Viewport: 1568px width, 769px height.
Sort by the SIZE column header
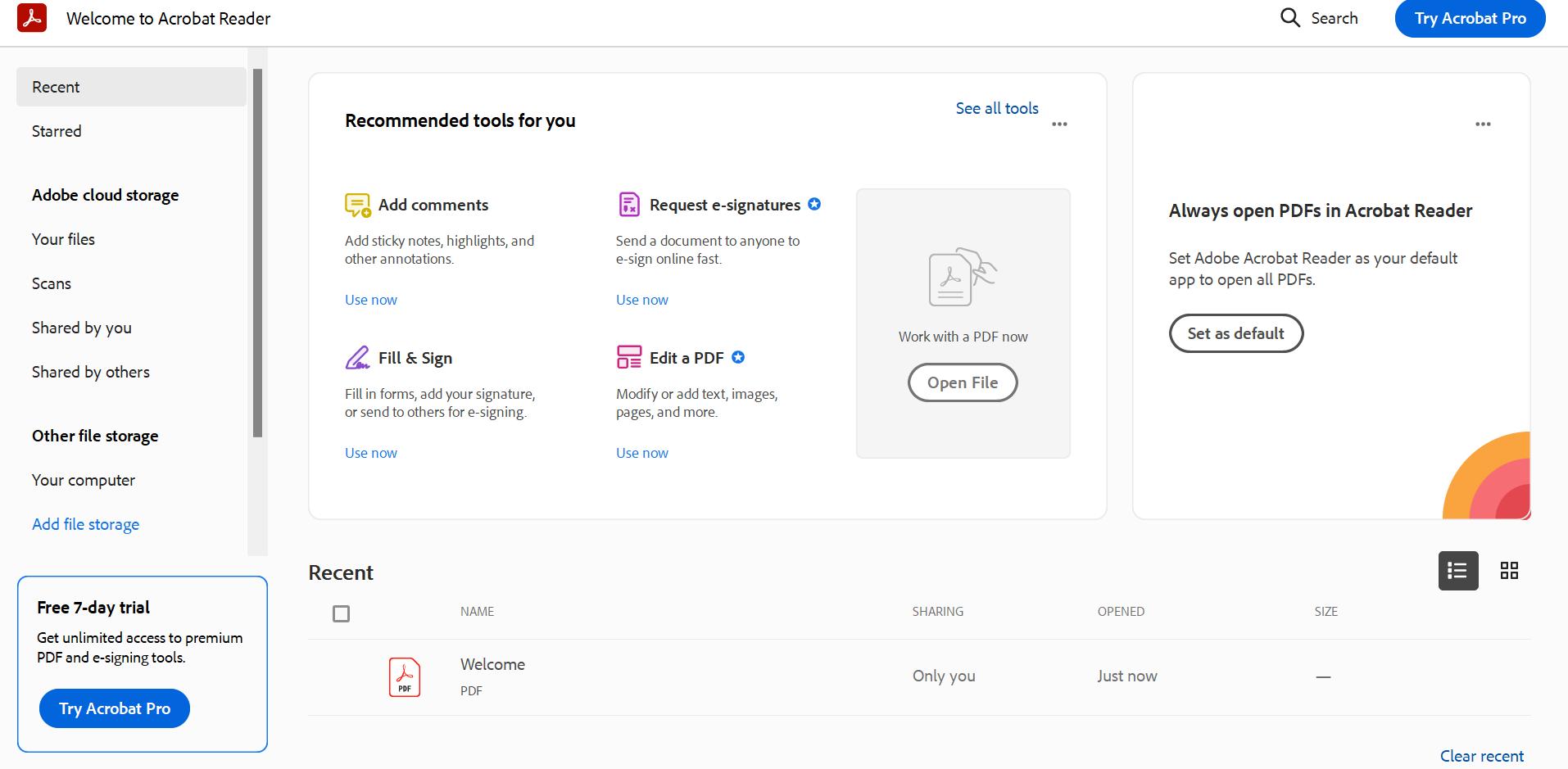coord(1326,612)
